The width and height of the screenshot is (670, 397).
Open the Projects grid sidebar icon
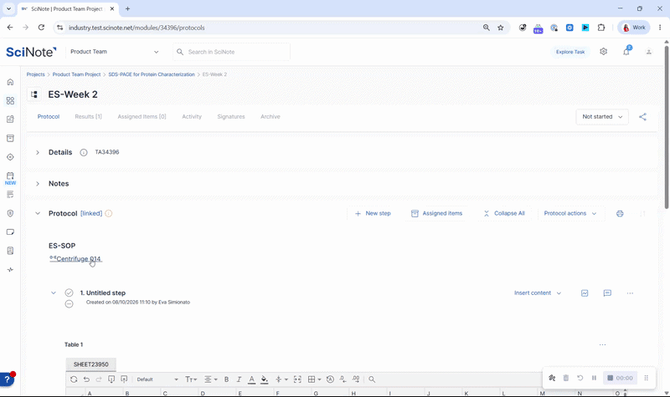10,101
